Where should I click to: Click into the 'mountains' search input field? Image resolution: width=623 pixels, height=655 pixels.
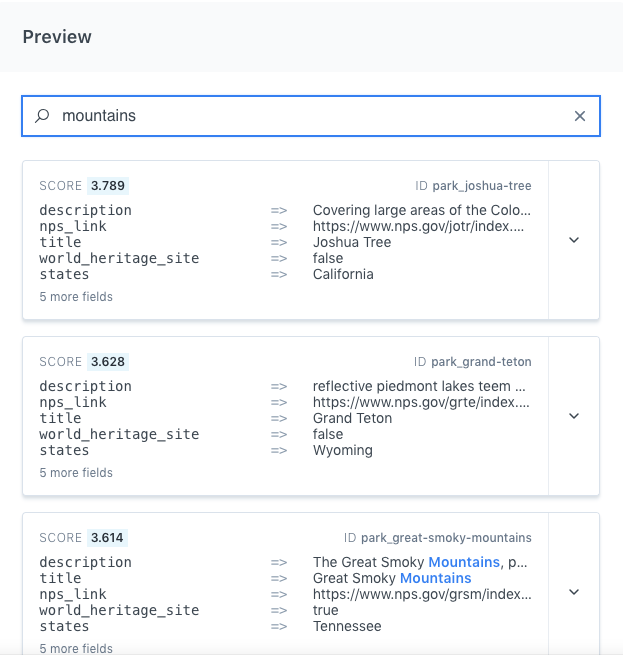pos(300,116)
